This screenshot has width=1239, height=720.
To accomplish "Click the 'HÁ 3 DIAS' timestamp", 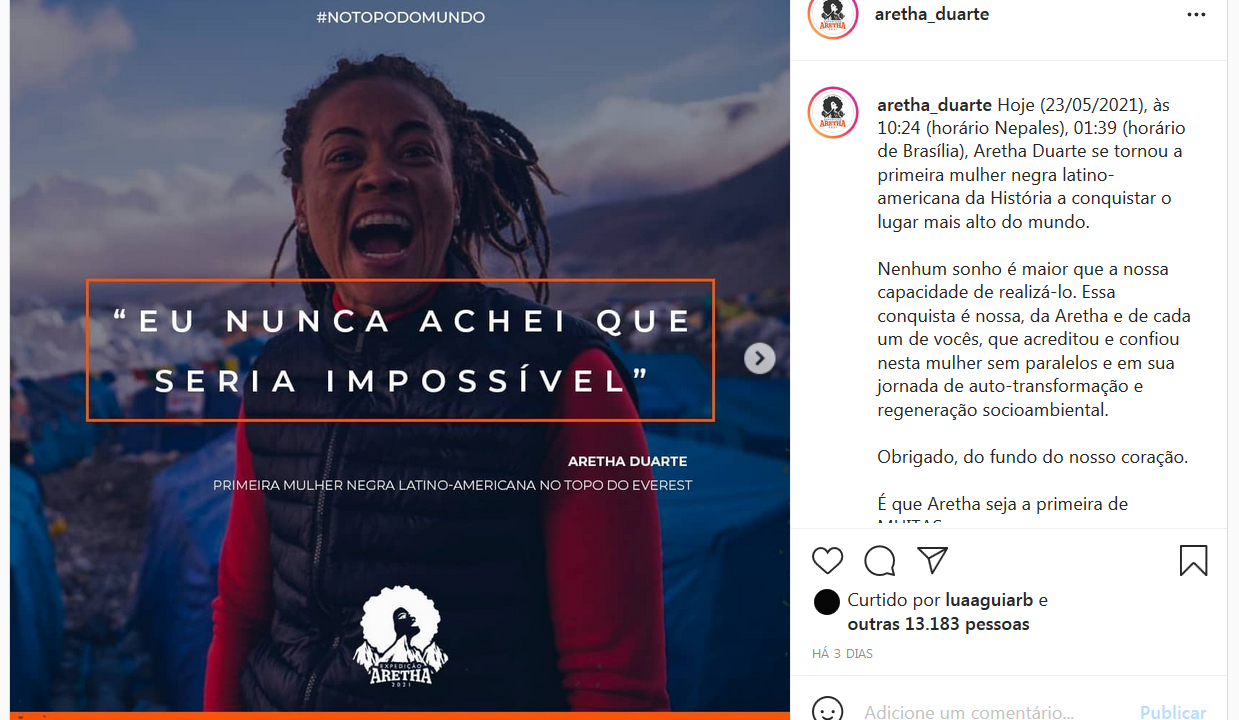I will click(x=842, y=654).
